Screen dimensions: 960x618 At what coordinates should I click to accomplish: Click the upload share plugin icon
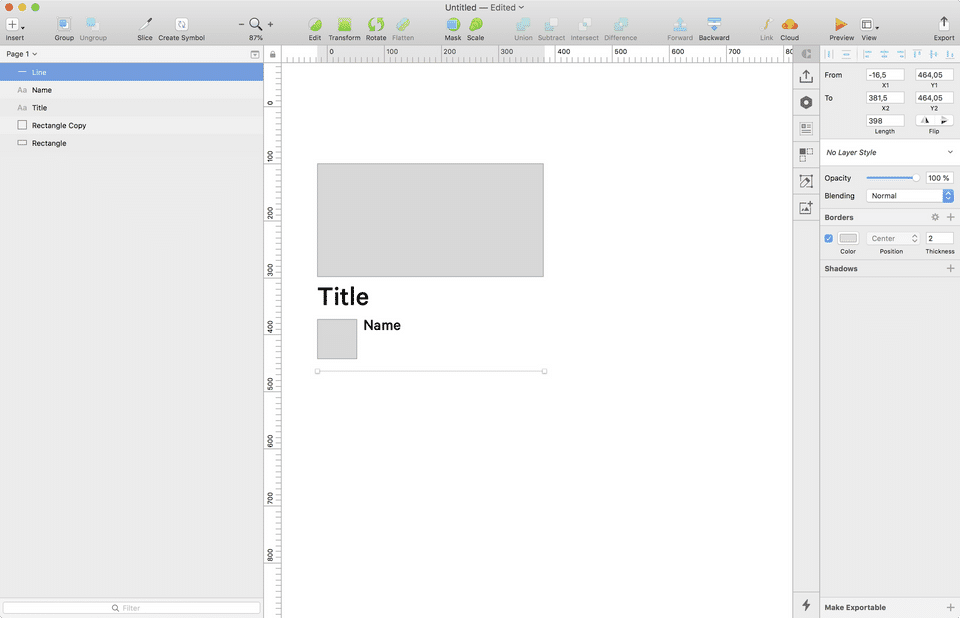coord(806,76)
